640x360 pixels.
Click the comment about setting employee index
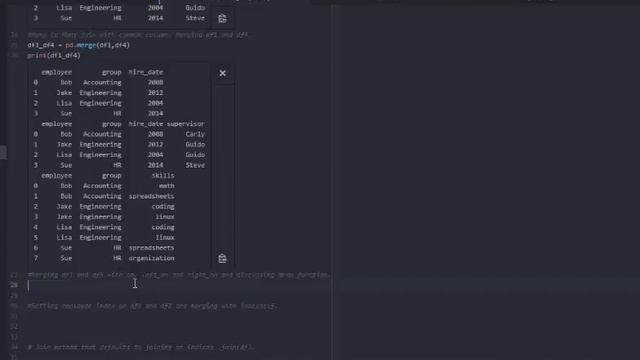click(x=152, y=306)
